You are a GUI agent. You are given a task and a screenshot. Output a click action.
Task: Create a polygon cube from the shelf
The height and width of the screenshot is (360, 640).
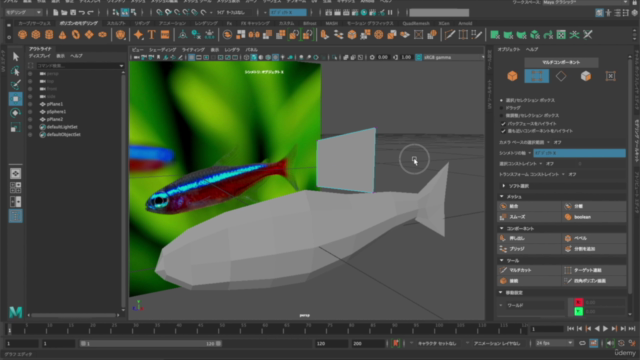click(36, 35)
